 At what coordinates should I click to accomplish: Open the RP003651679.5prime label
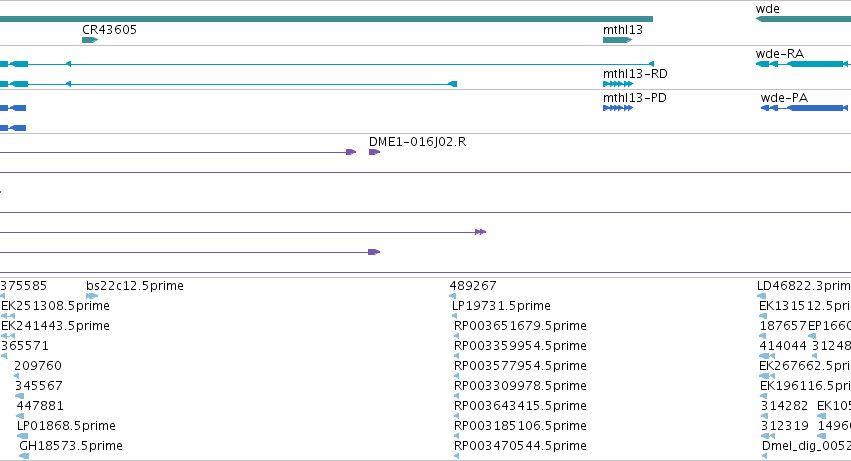pyautogui.click(x=520, y=326)
